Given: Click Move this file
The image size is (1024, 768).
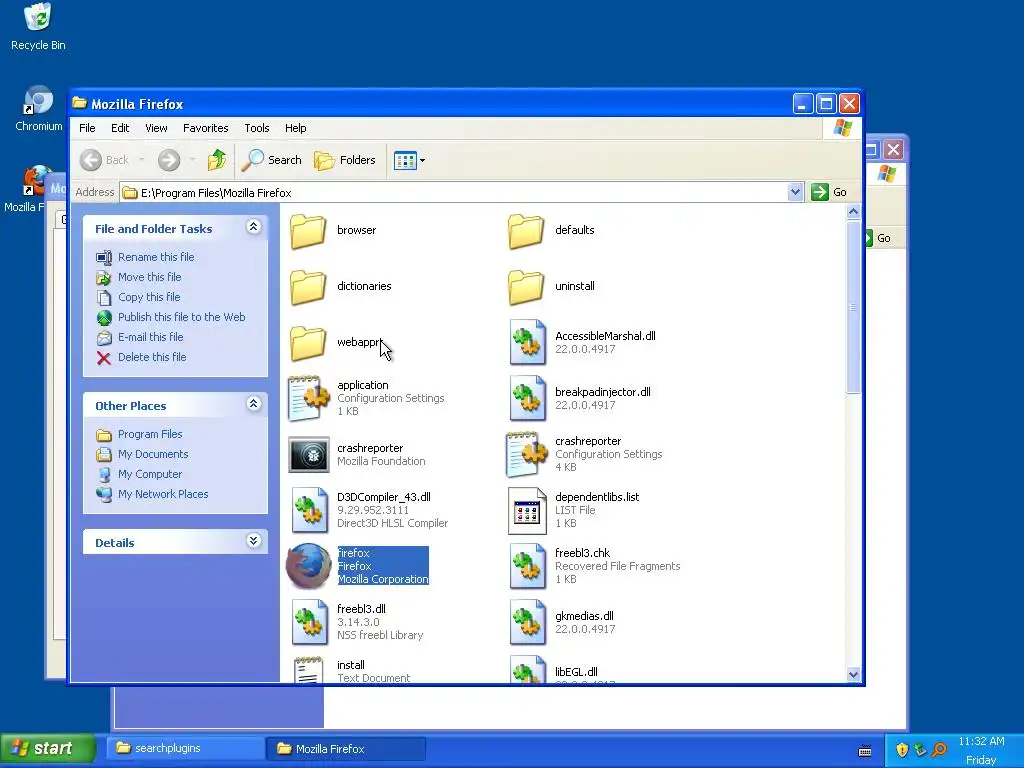Looking at the screenshot, I should click(x=139, y=277).
